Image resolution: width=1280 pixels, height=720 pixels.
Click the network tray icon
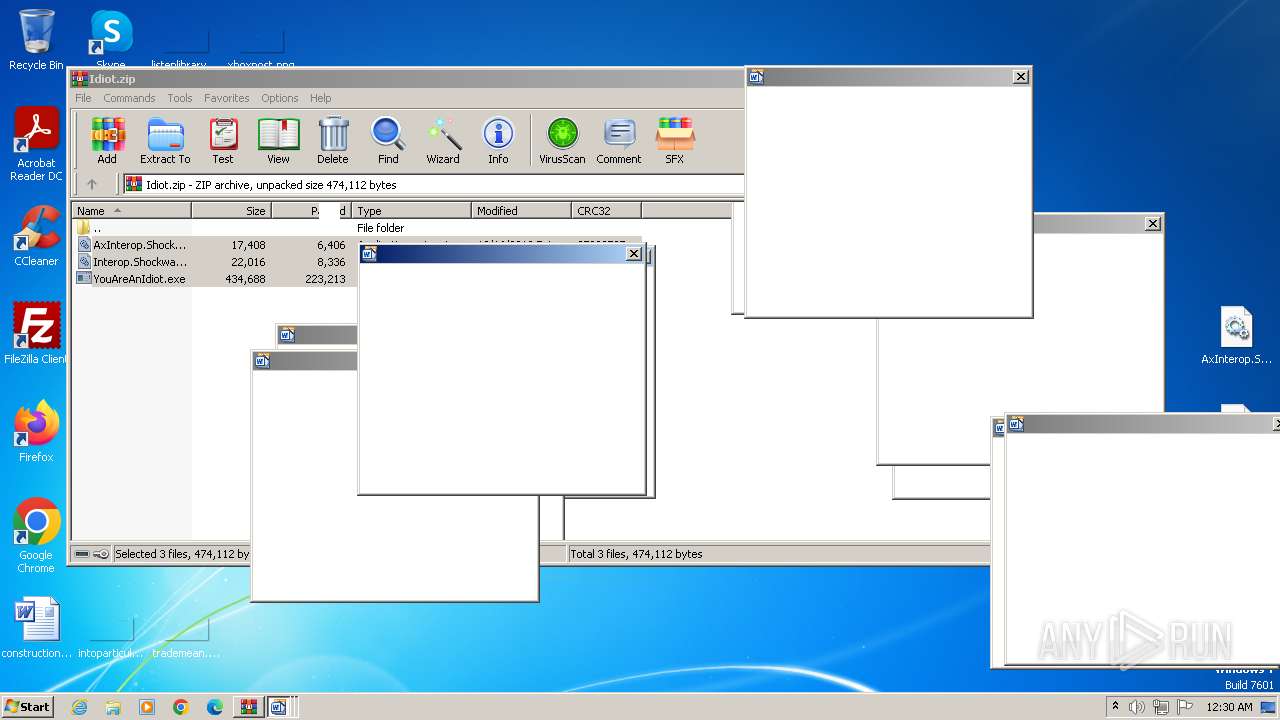pyautogui.click(x=1160, y=707)
